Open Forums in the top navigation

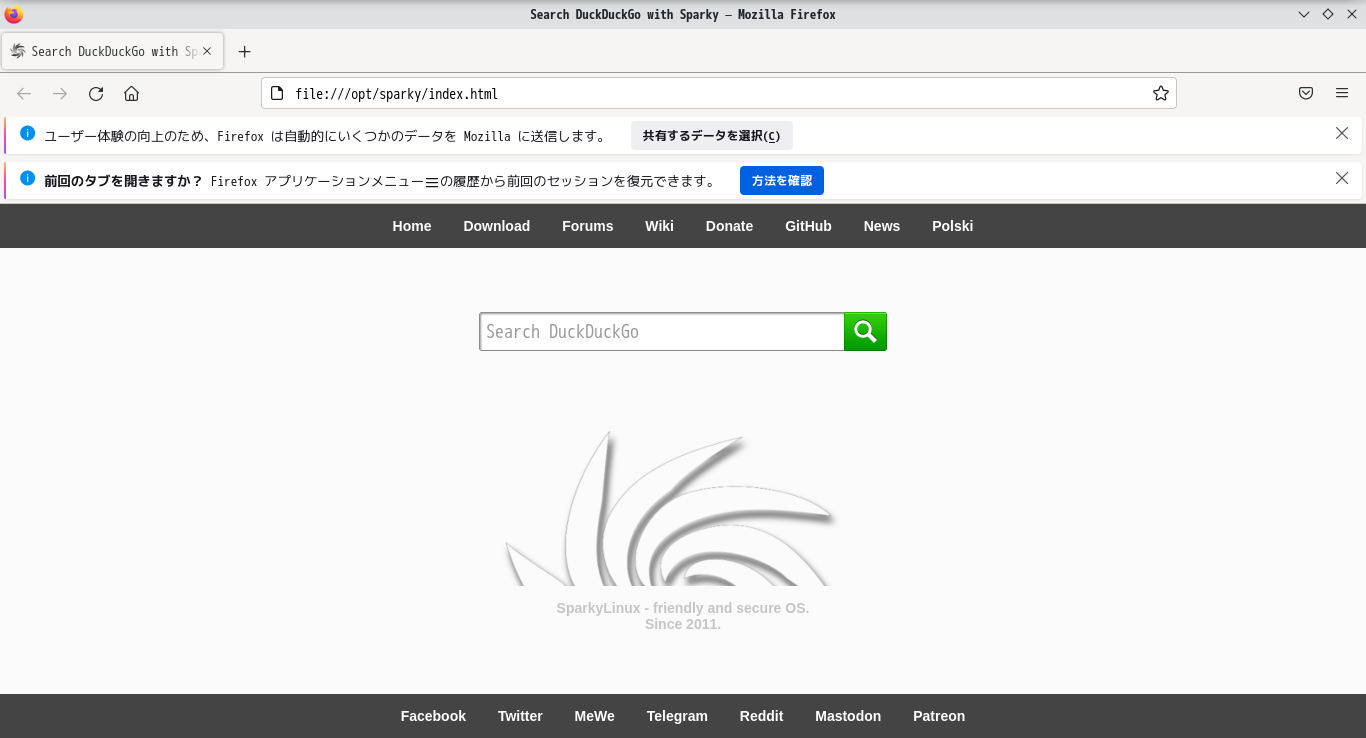[588, 226]
